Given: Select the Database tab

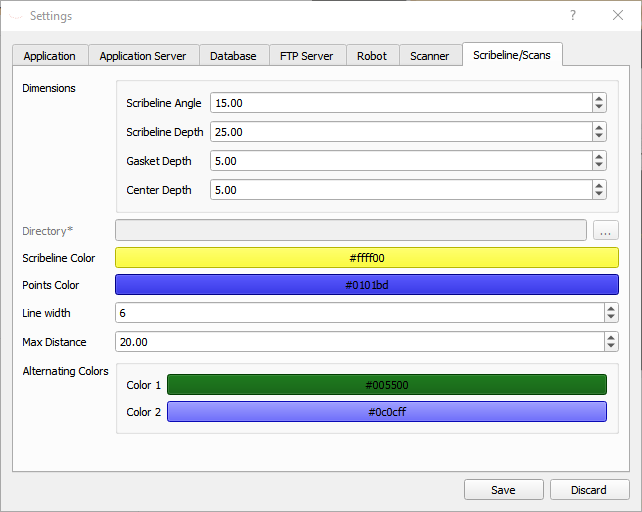Looking at the screenshot, I should pos(233,56).
